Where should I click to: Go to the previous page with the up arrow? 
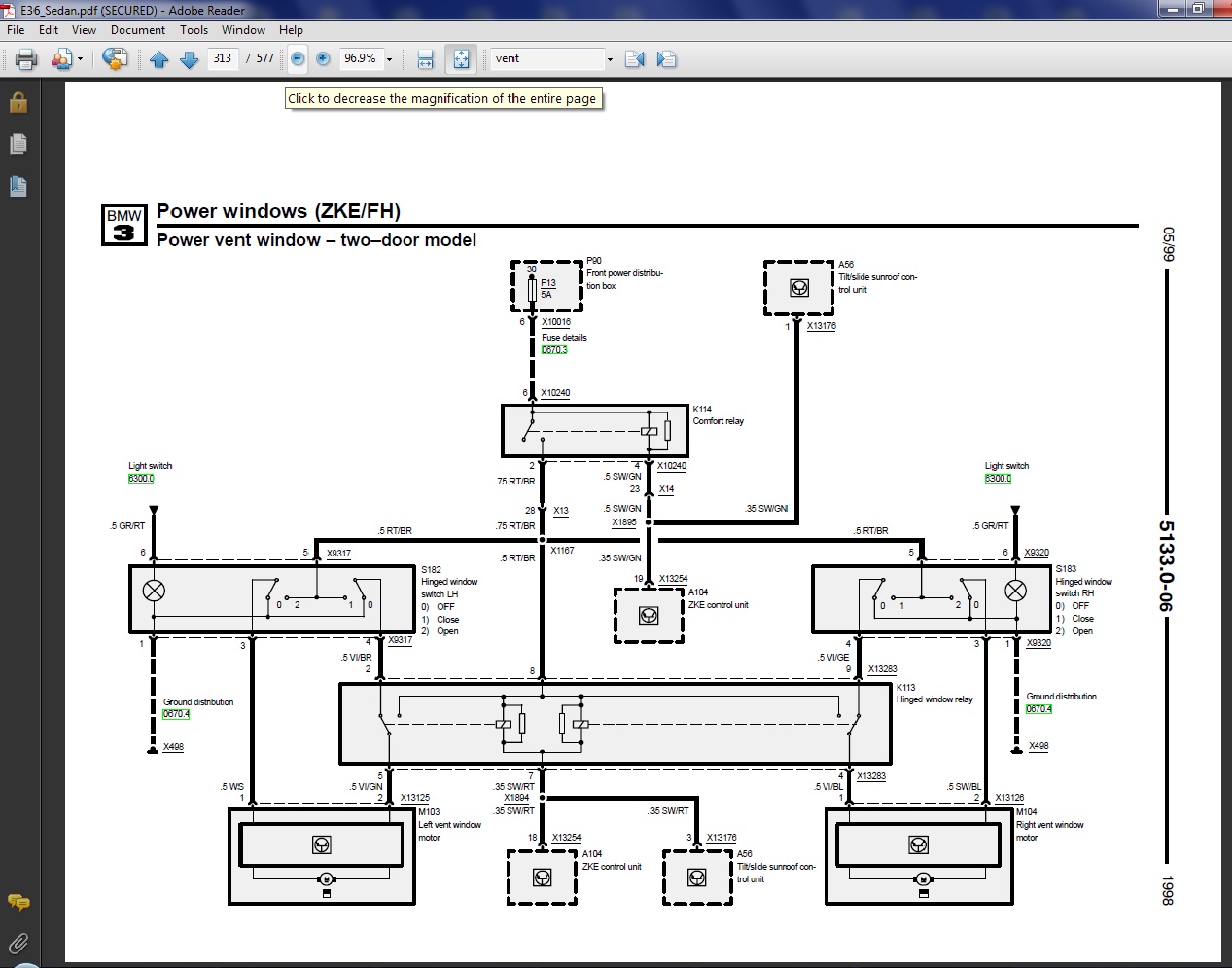coord(159,59)
